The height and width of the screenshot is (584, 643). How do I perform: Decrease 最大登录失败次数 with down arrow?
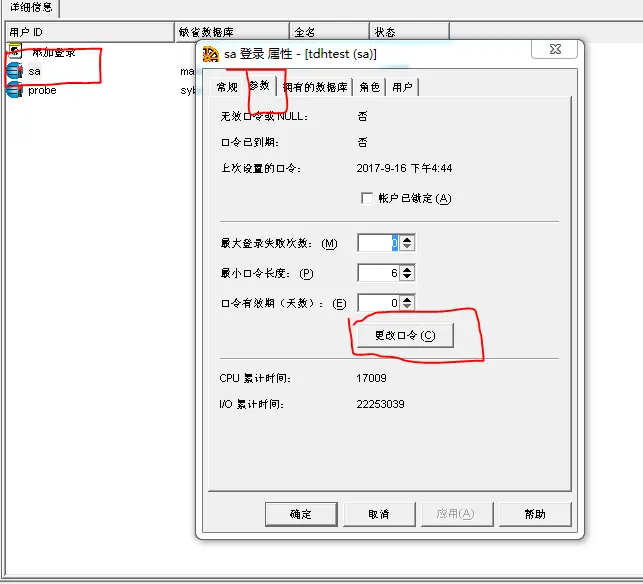click(407, 247)
